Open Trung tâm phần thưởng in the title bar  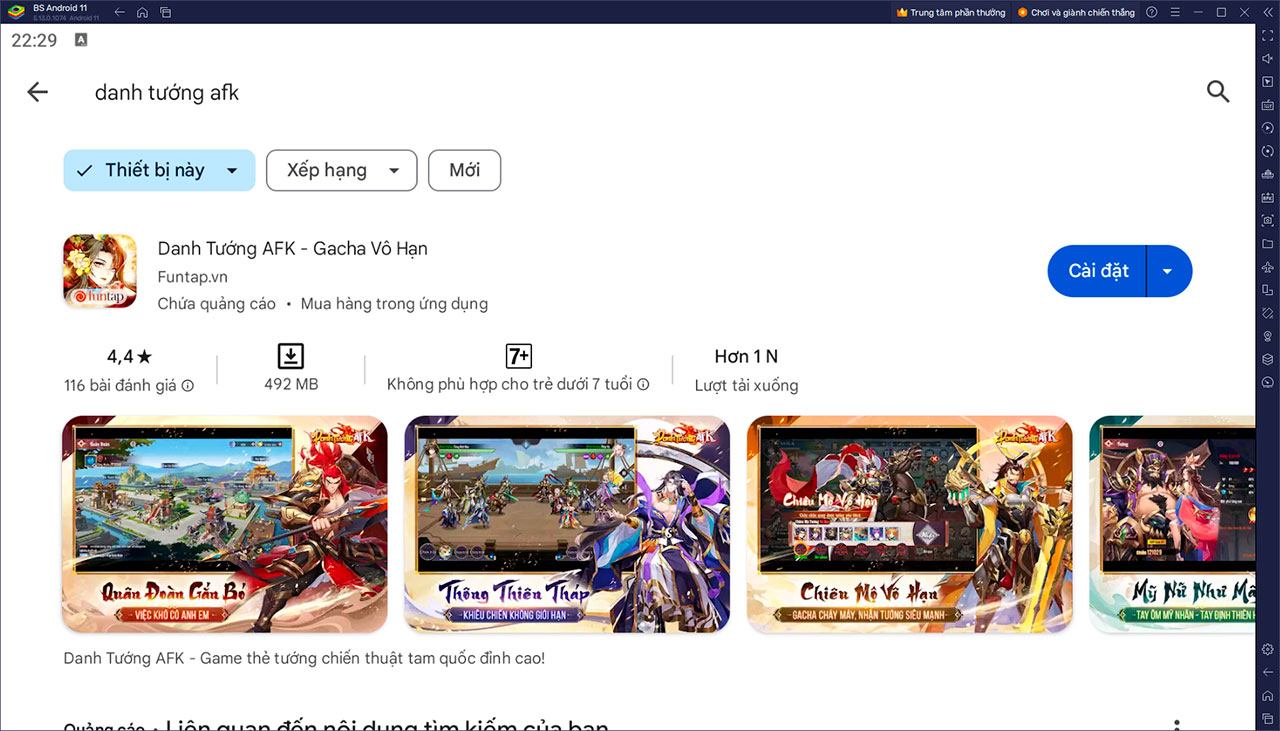[951, 12]
